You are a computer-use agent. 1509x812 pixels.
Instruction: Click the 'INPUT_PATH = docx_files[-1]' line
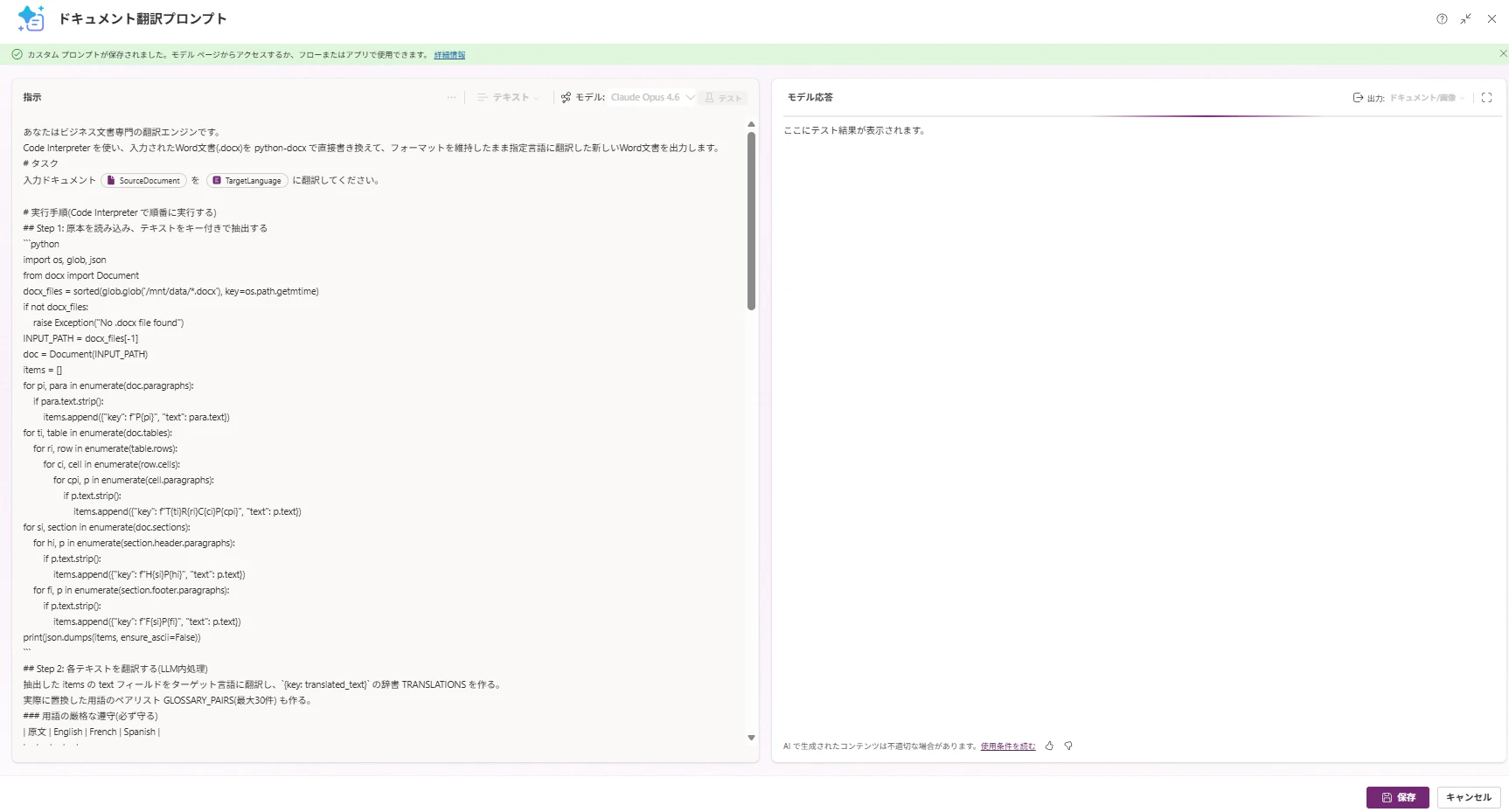point(80,338)
